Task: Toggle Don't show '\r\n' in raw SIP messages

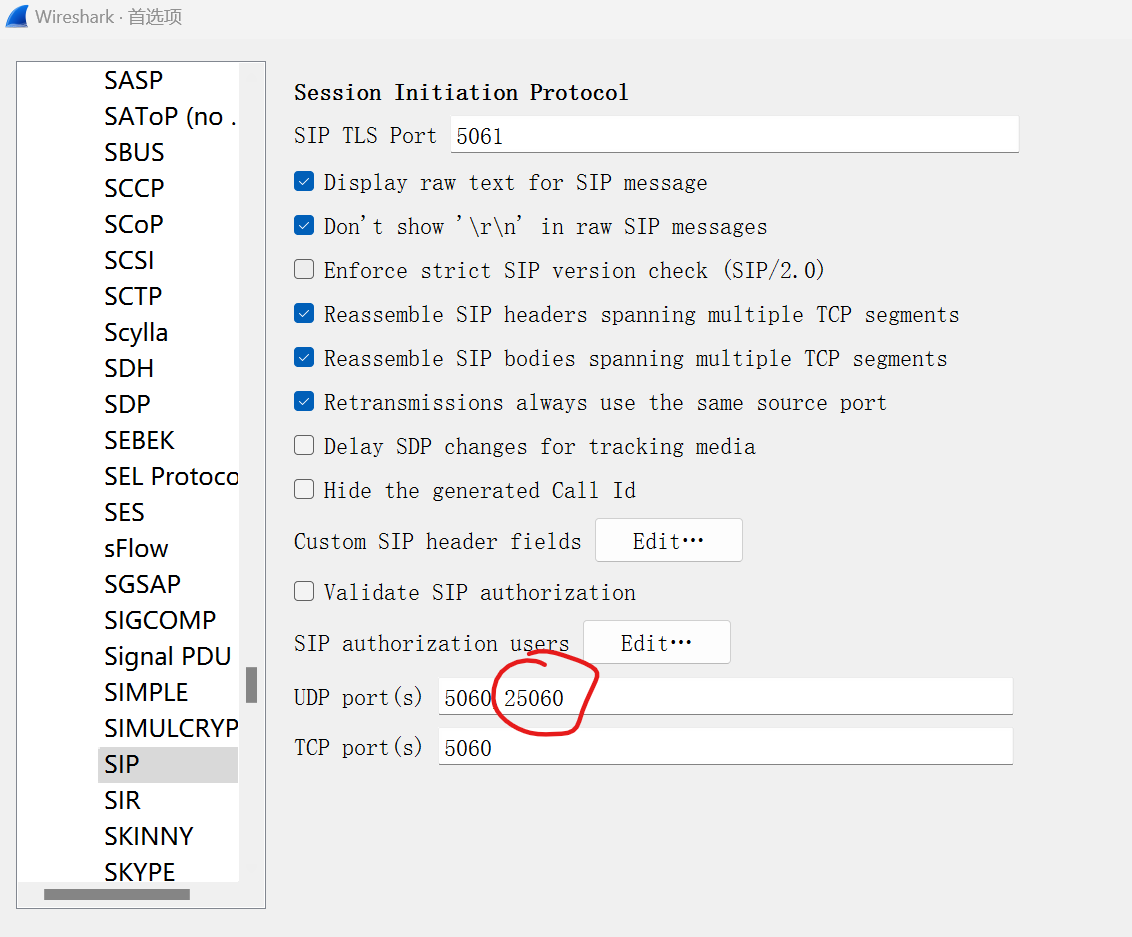Action: point(304,226)
